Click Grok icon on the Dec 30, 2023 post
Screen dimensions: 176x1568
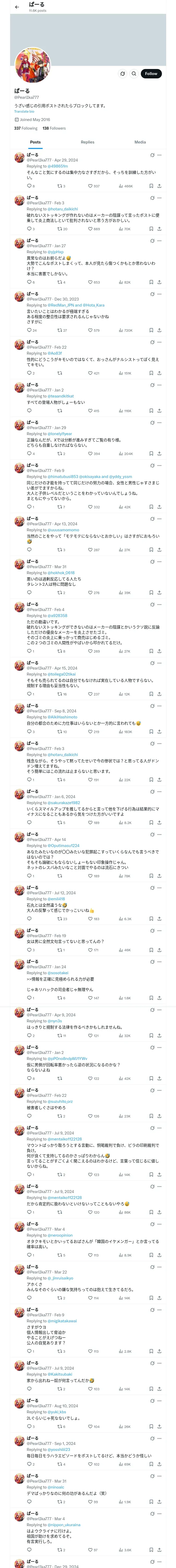(x=152, y=294)
